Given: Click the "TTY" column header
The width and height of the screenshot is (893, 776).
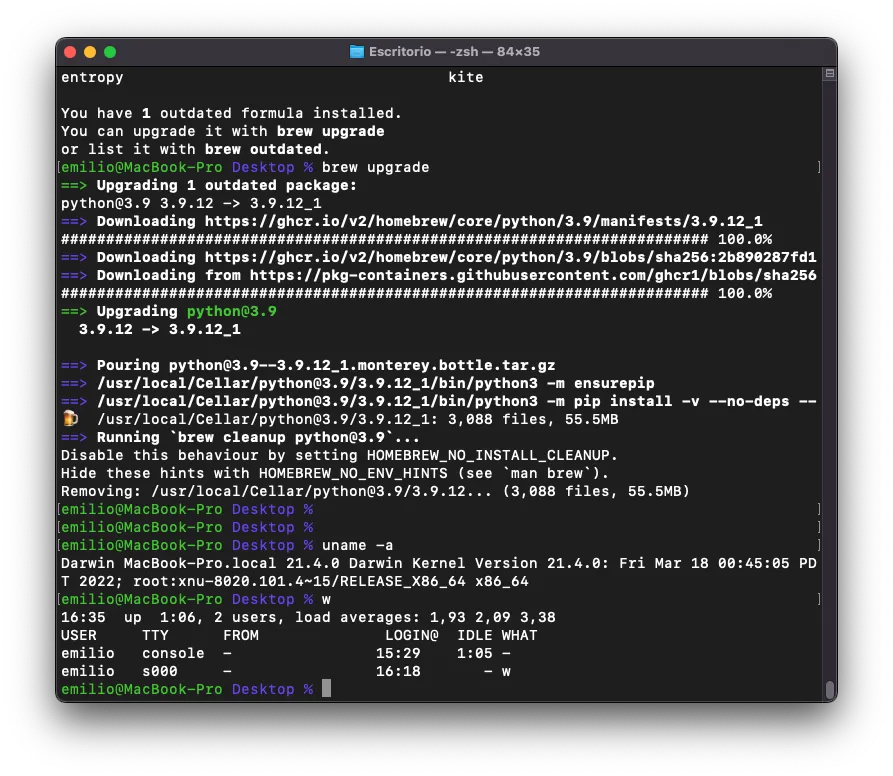Looking at the screenshot, I should pos(155,635).
